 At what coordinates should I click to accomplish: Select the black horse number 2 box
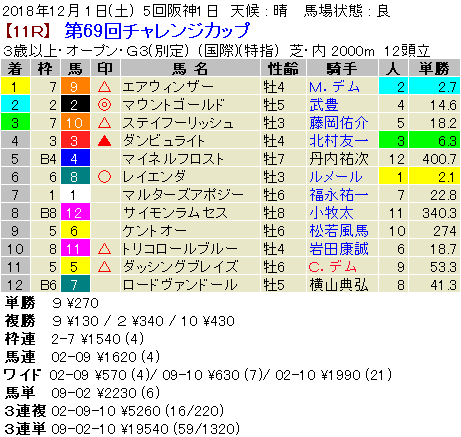pos(75,105)
